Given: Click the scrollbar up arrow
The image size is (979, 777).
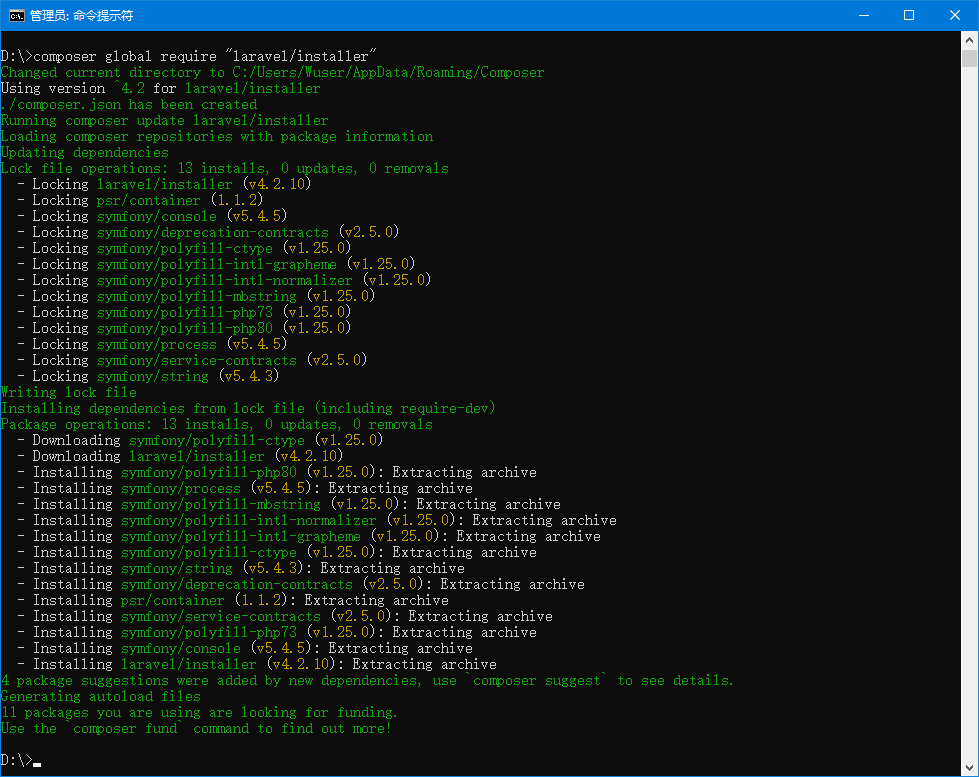Looking at the screenshot, I should coord(969,40).
